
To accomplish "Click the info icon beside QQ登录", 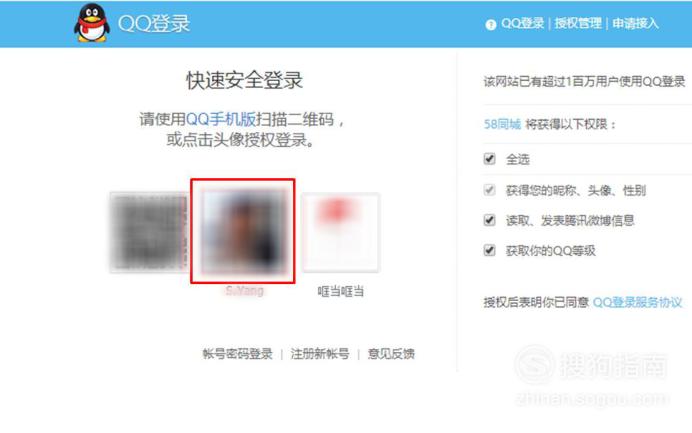I will click(490, 24).
